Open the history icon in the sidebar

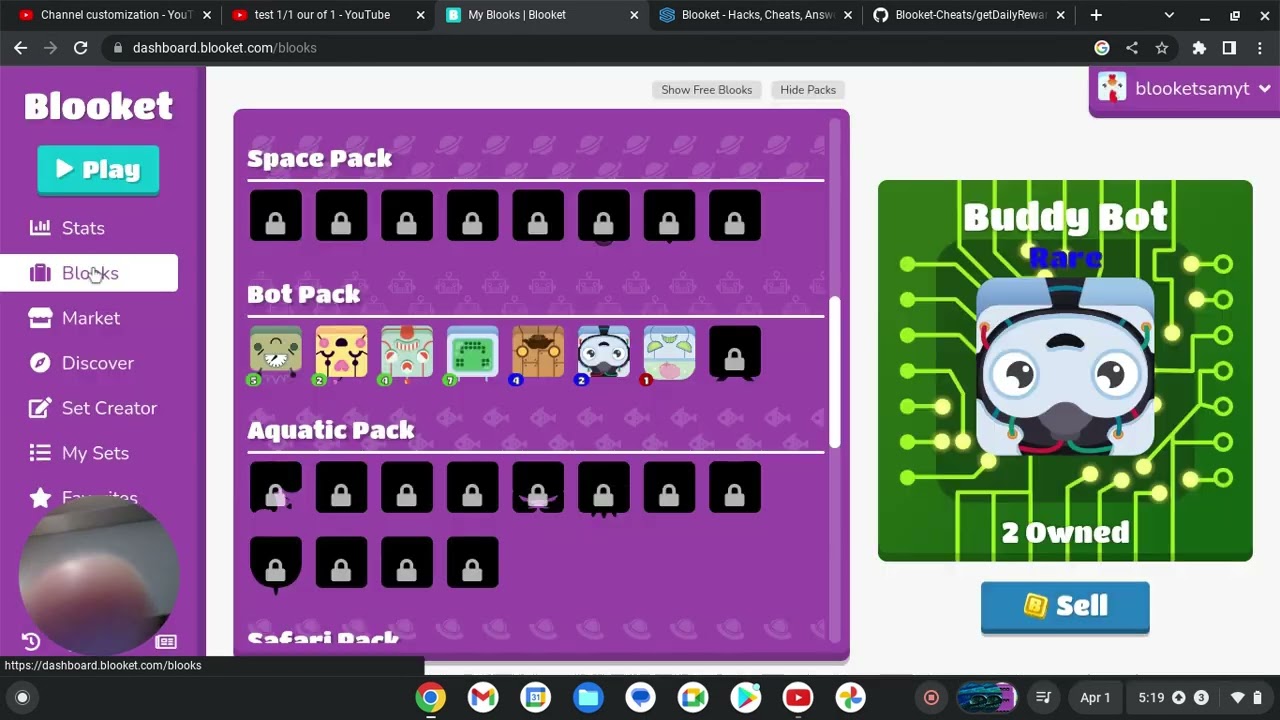31,642
